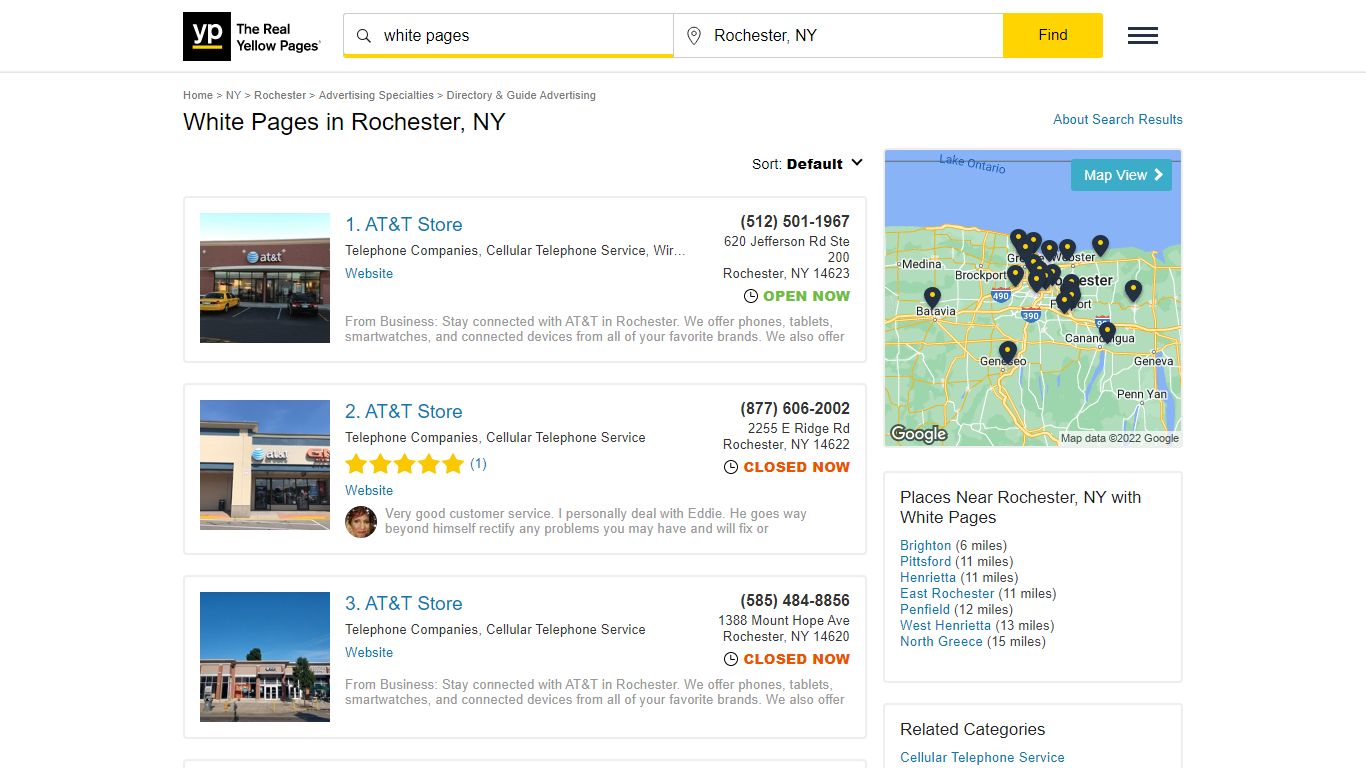Click the review count (1) link
1366x768 pixels.
[x=478, y=464]
